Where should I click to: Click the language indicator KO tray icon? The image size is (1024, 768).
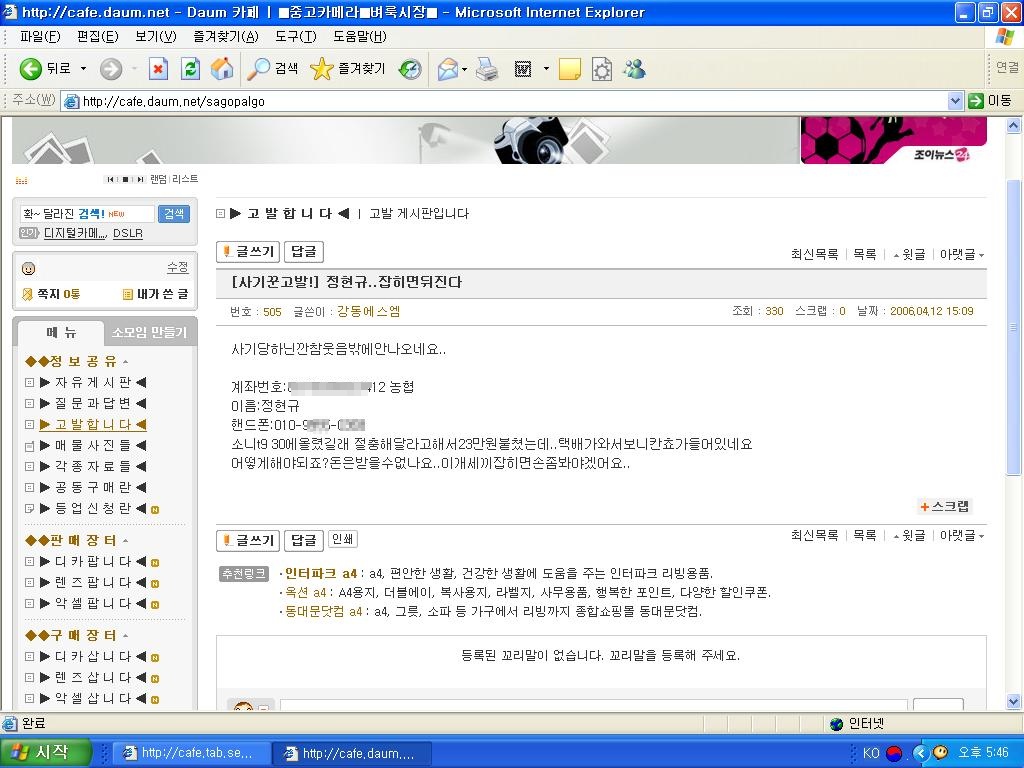(x=871, y=753)
